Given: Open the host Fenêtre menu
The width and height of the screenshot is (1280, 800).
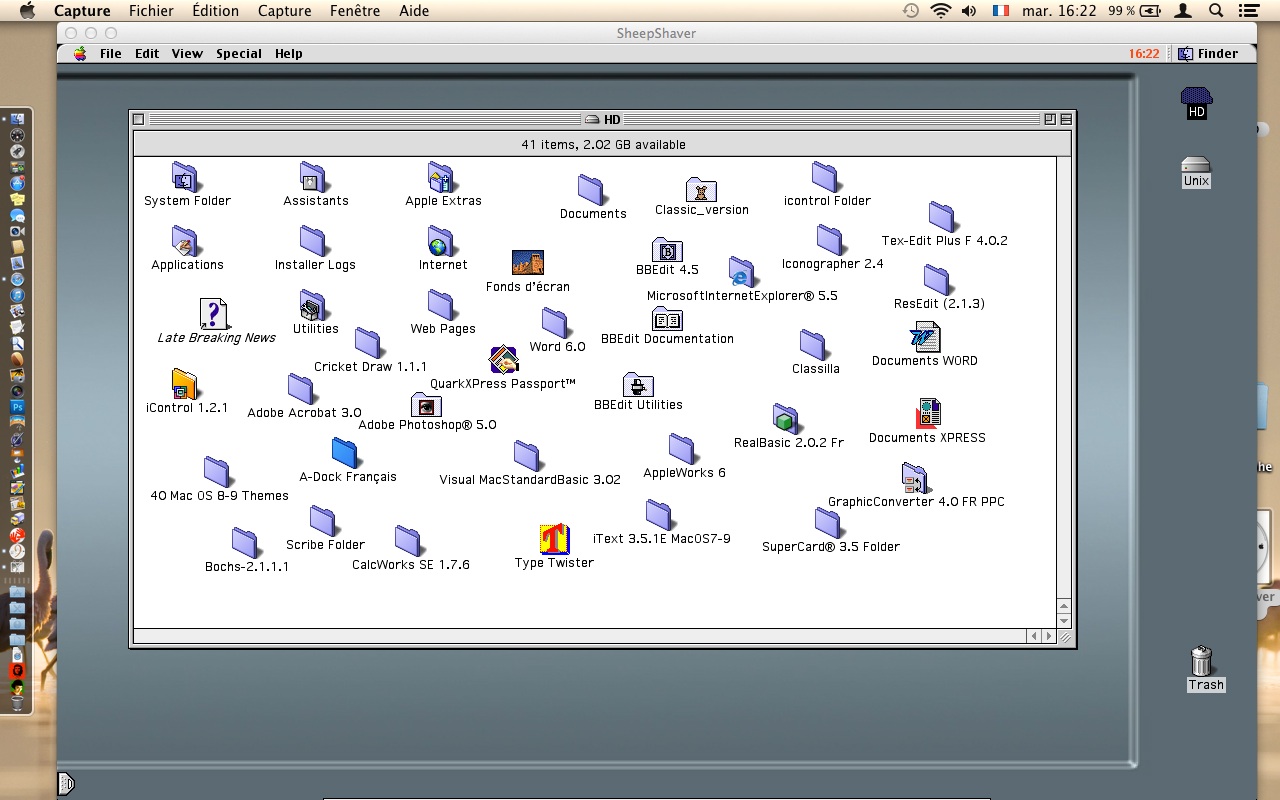Looking at the screenshot, I should click(x=355, y=11).
